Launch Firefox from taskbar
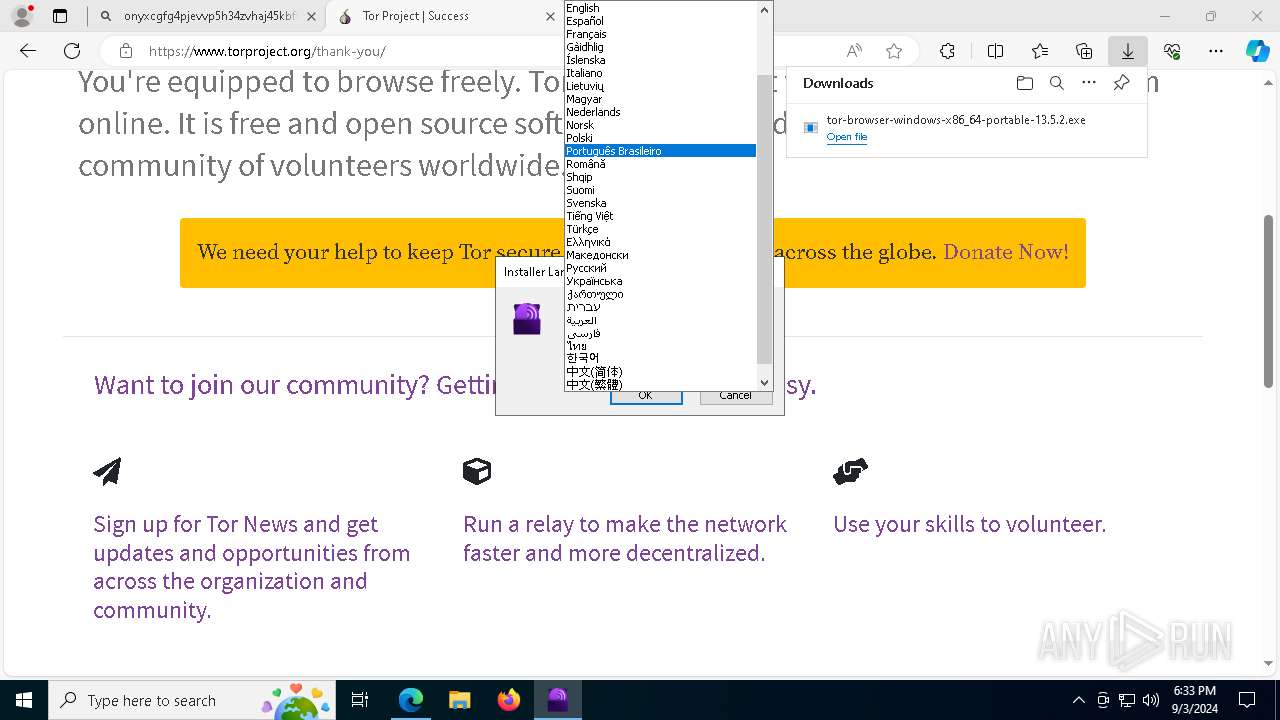The image size is (1280, 720). (509, 700)
